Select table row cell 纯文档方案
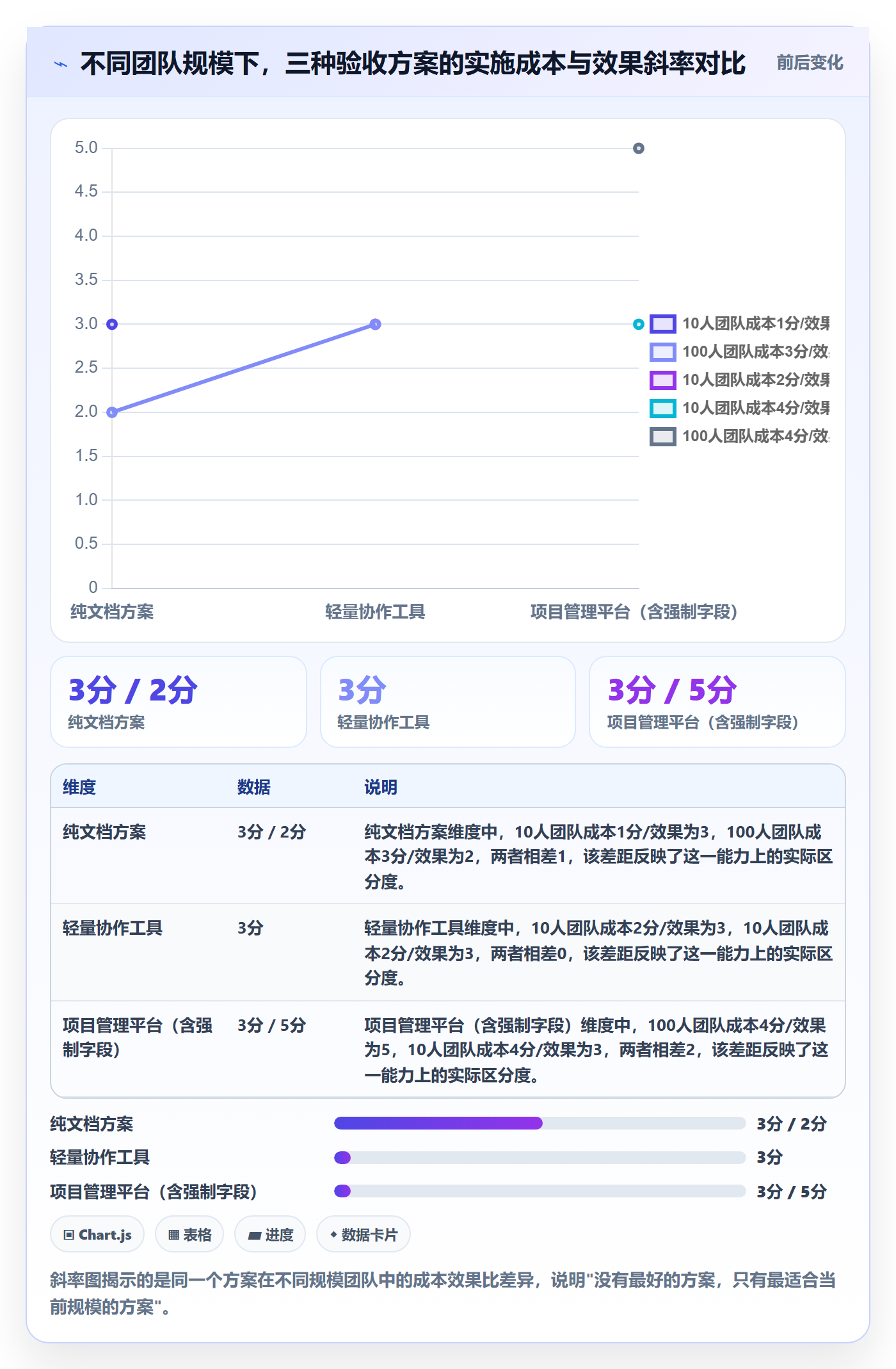The image size is (896, 1369). coord(104,832)
